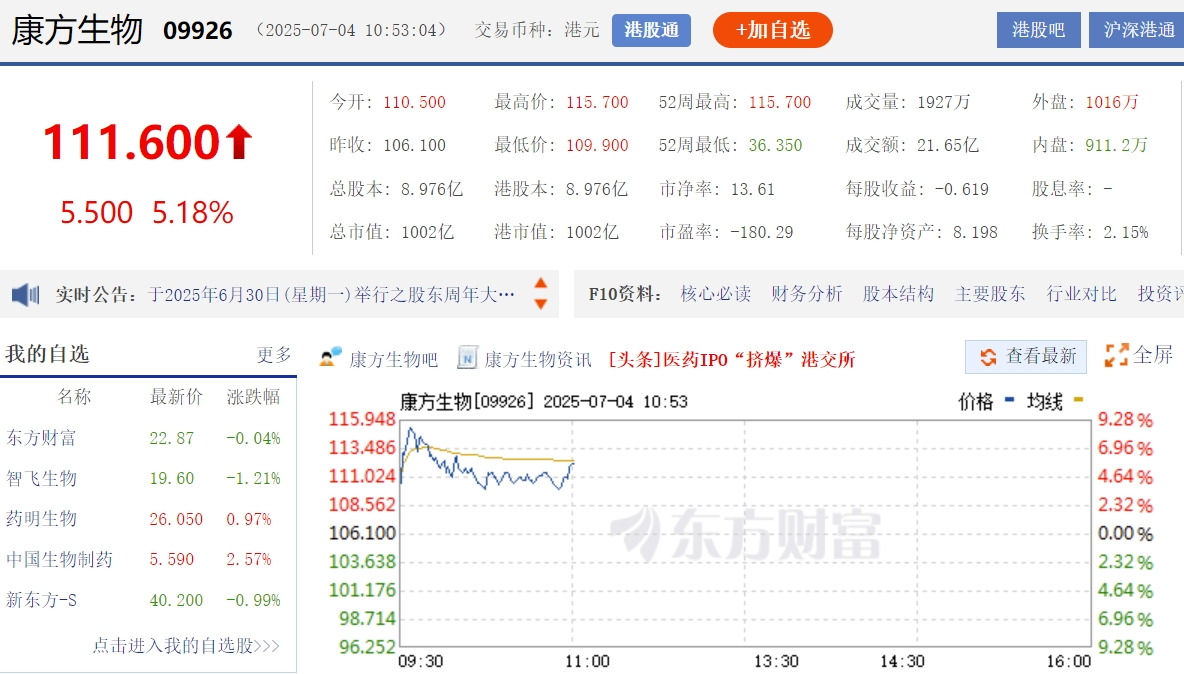Click the 总市值 value 1002亿

click(427, 232)
